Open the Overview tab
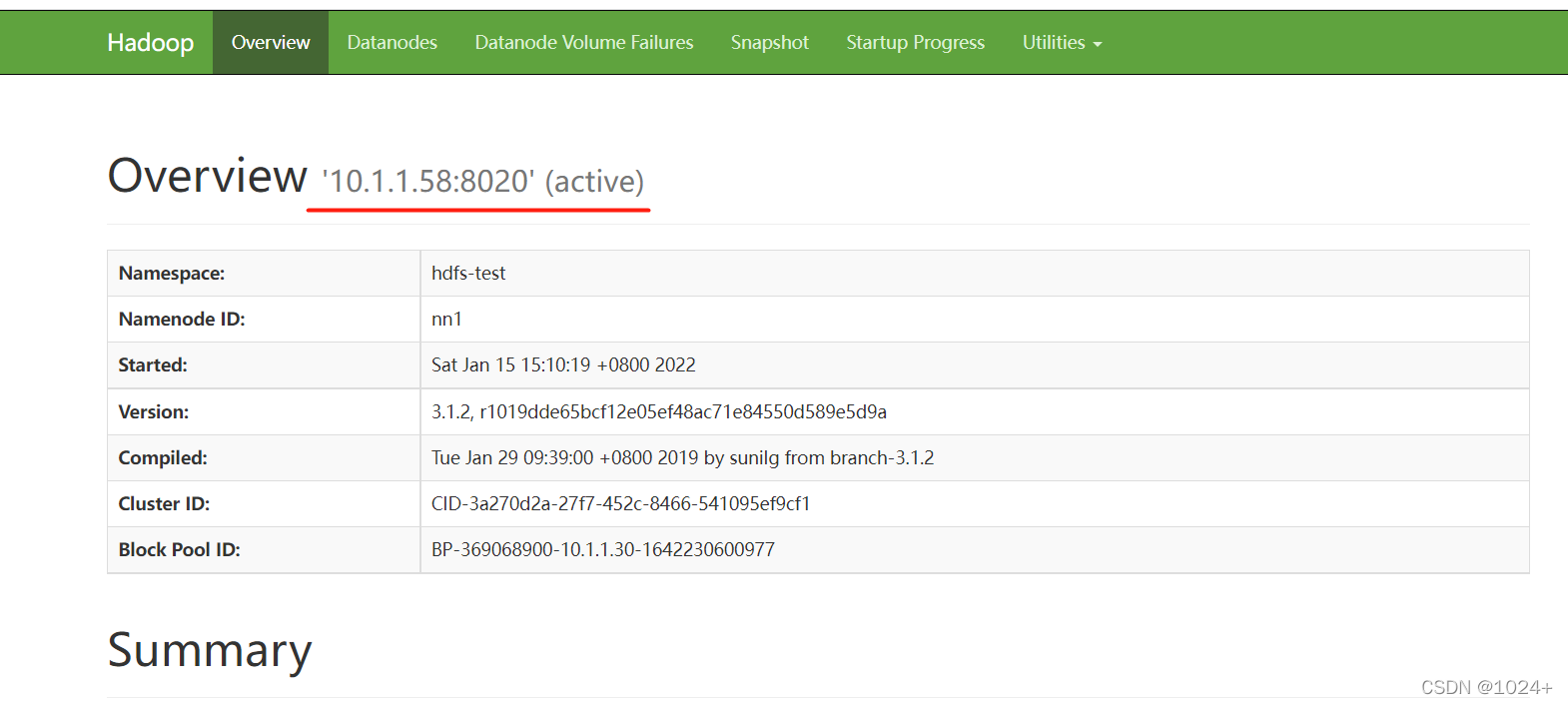1568x704 pixels. [x=271, y=43]
